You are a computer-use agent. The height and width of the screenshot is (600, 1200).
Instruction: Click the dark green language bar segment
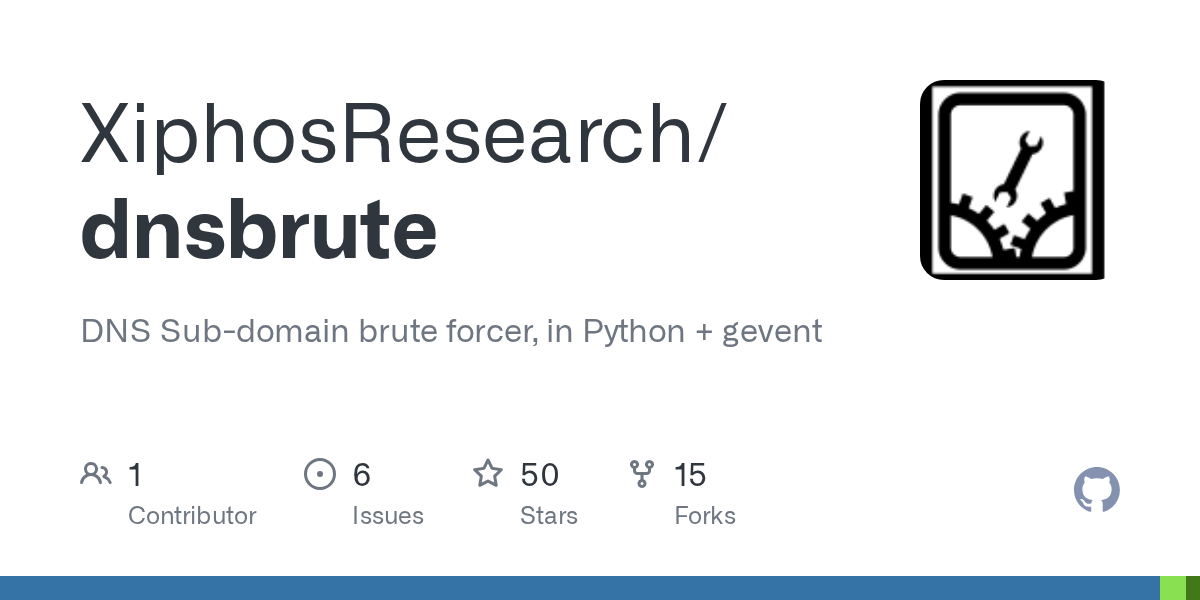pyautogui.click(x=1193, y=588)
